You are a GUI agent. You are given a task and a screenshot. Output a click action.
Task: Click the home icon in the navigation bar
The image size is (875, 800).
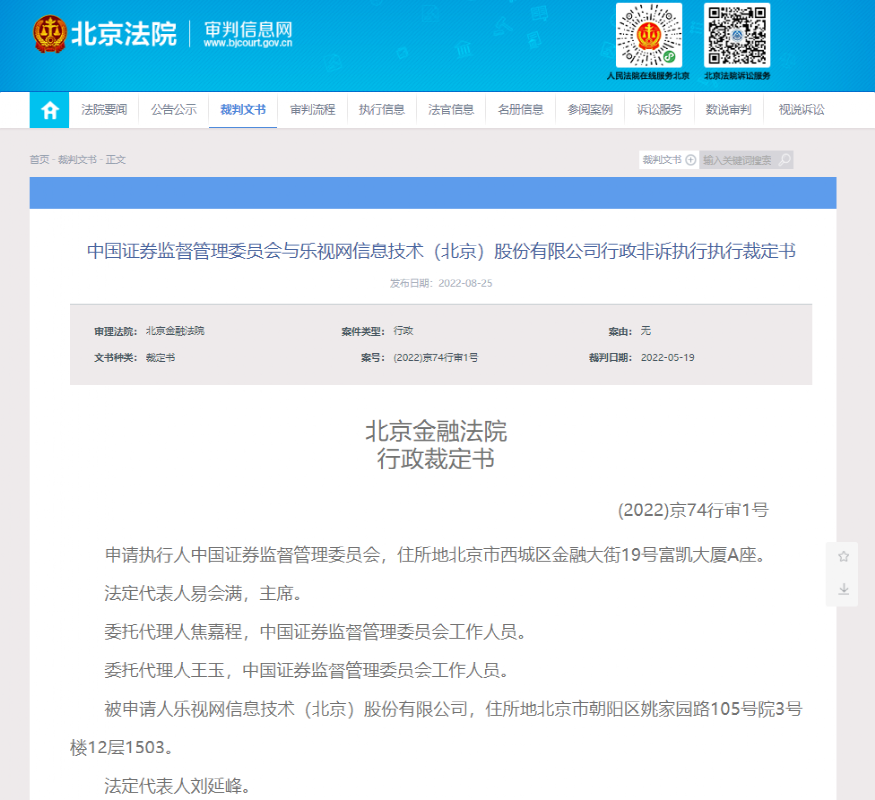click(x=50, y=110)
